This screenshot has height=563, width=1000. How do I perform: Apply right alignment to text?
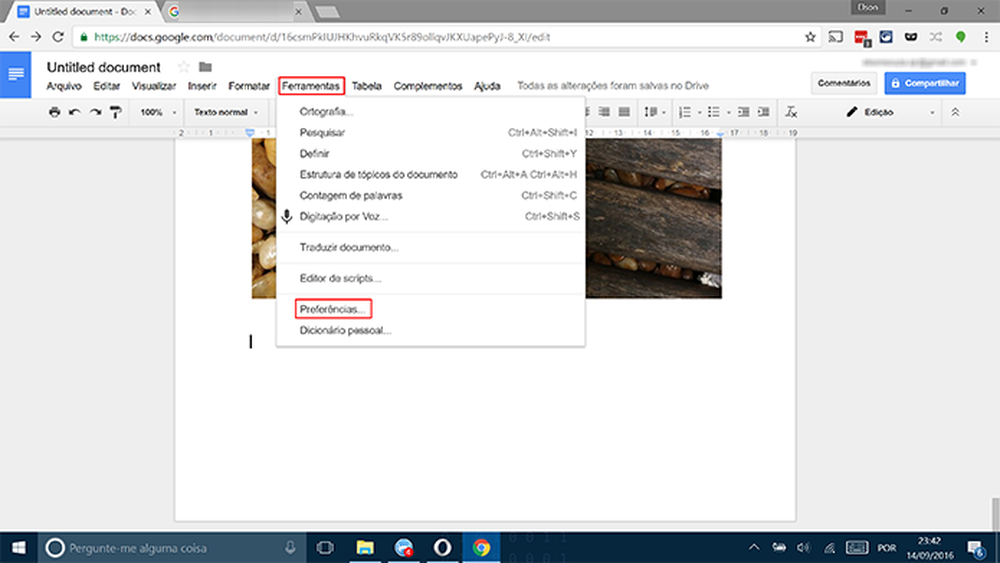point(604,112)
